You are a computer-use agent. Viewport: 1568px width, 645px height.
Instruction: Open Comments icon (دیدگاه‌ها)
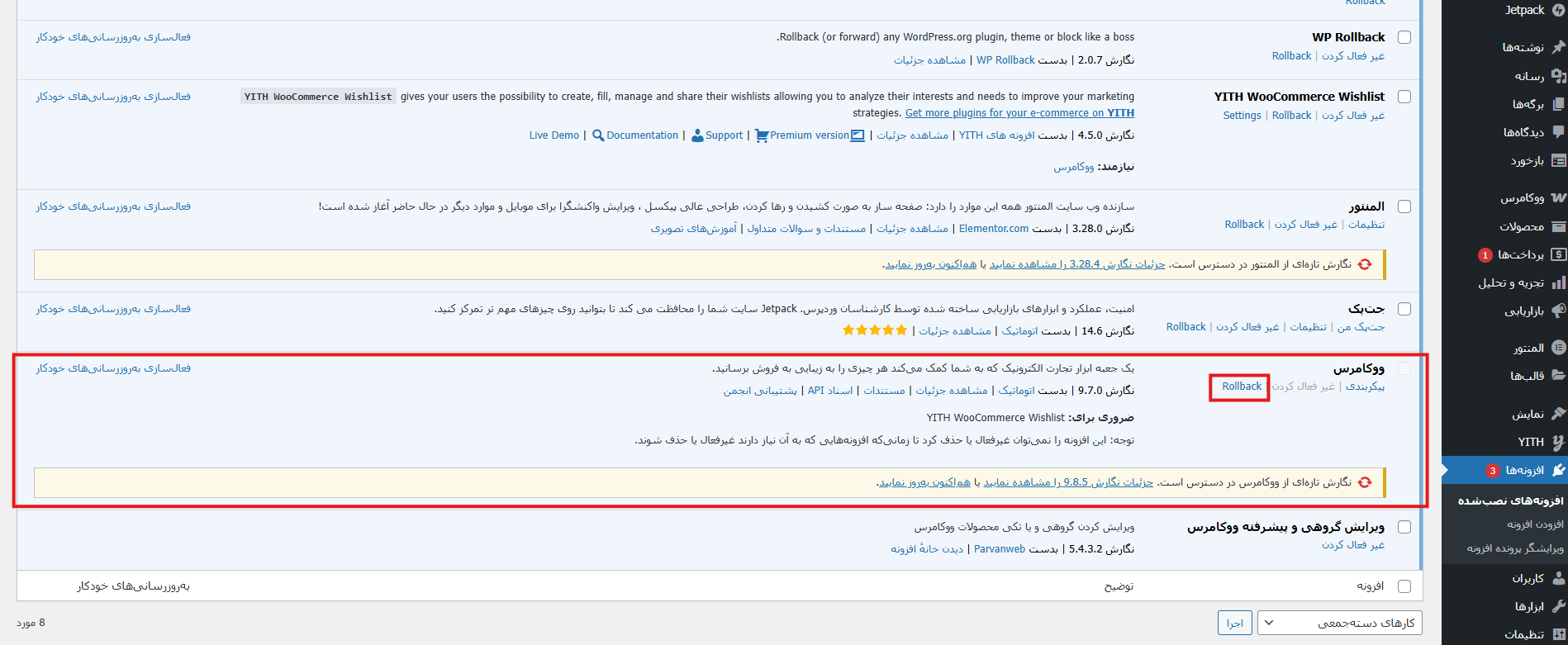1558,132
